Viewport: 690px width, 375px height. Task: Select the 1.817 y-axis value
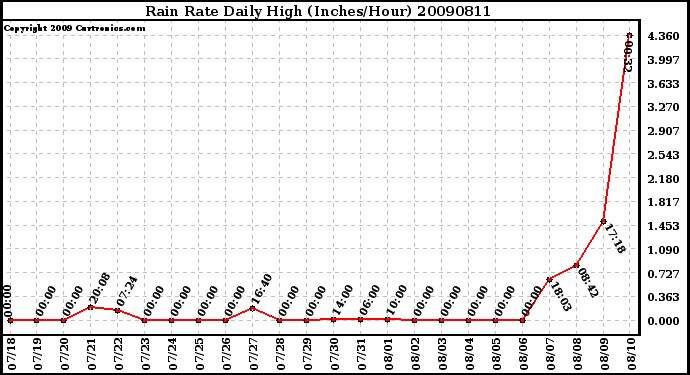[x=663, y=202]
